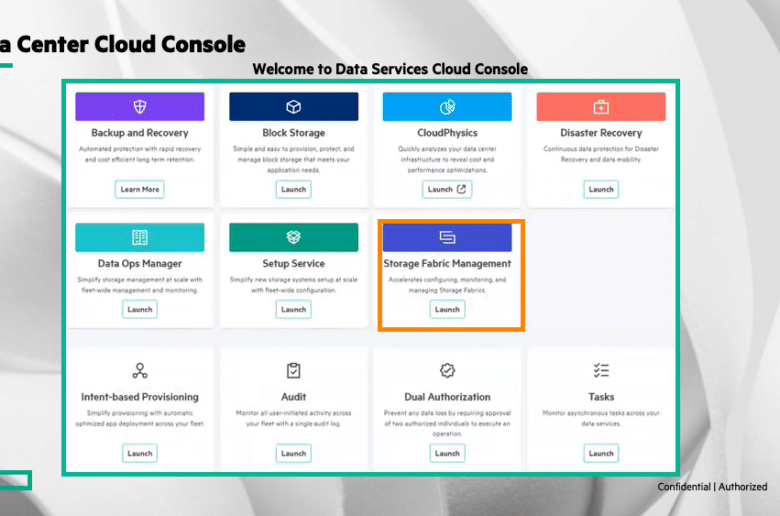Screen dimensions: 780x516
Task: Click the Dual Authorization description text
Action: tap(447, 423)
